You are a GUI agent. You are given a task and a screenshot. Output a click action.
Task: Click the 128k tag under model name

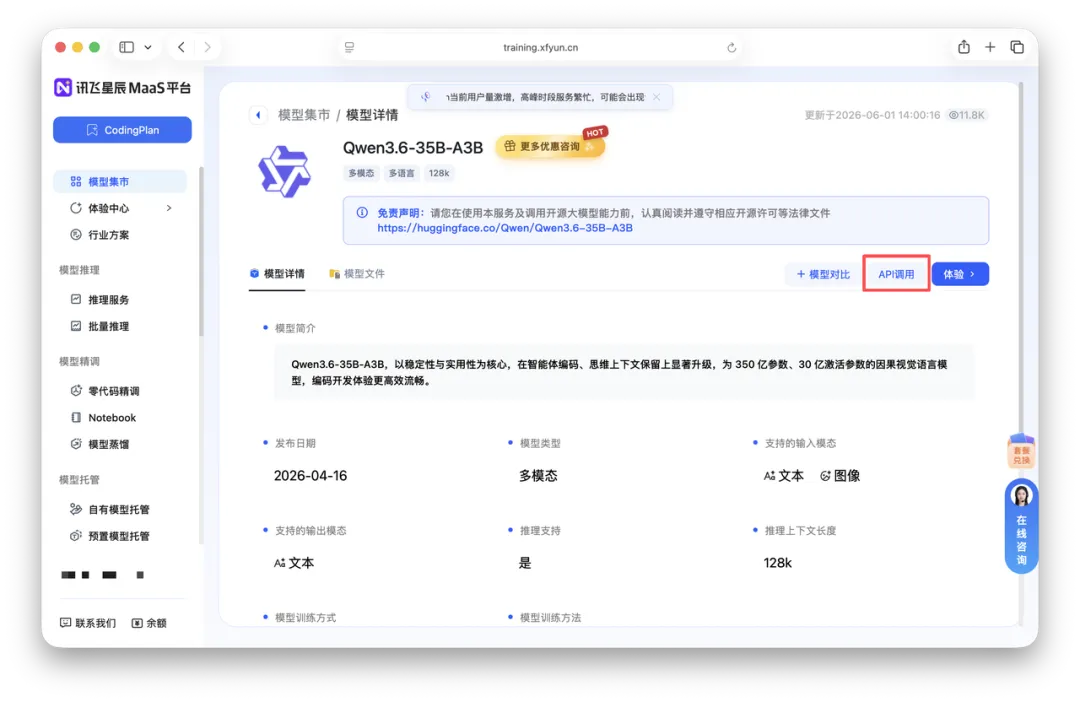[x=439, y=174]
